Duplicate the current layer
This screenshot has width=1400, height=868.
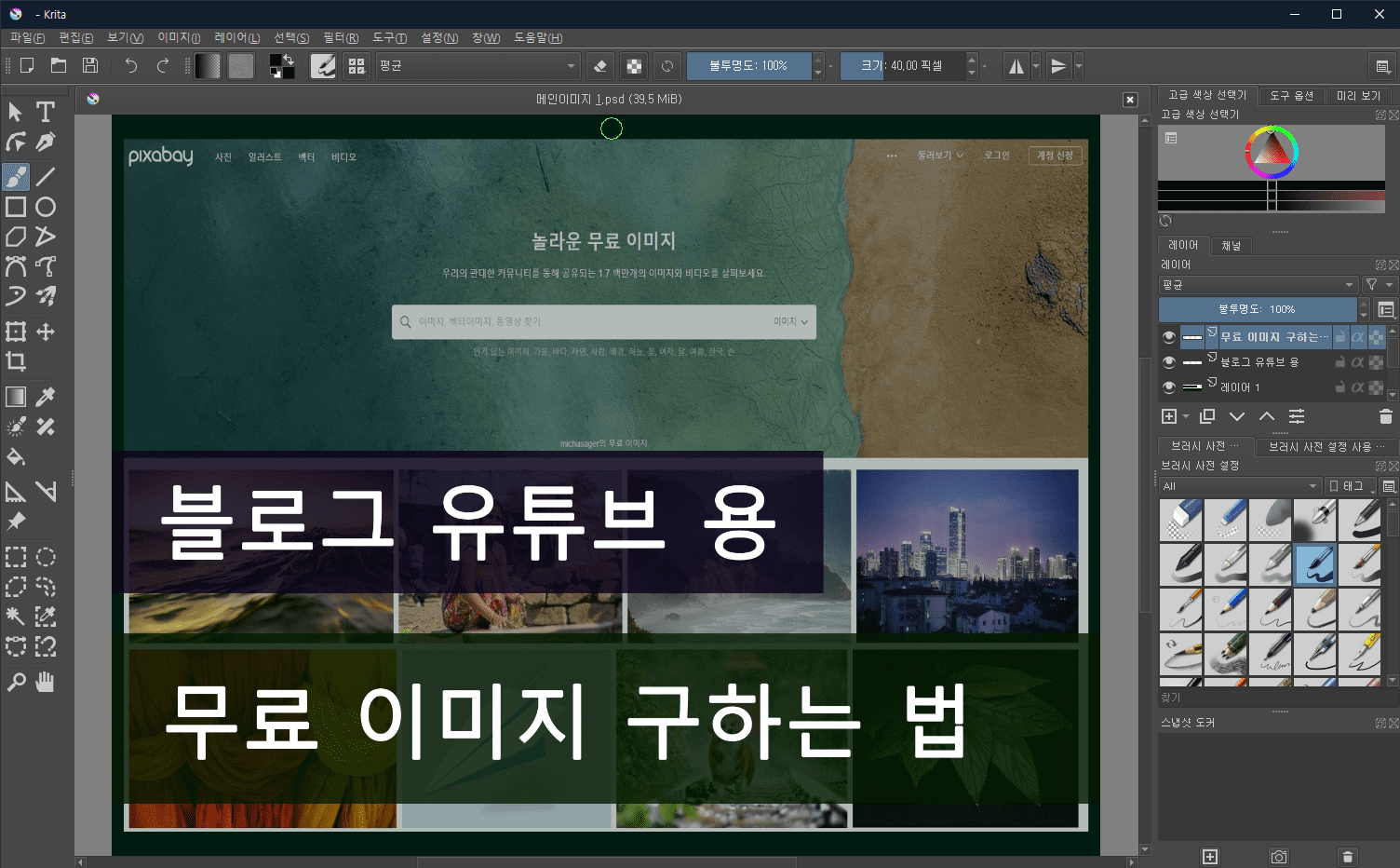[x=1207, y=416]
